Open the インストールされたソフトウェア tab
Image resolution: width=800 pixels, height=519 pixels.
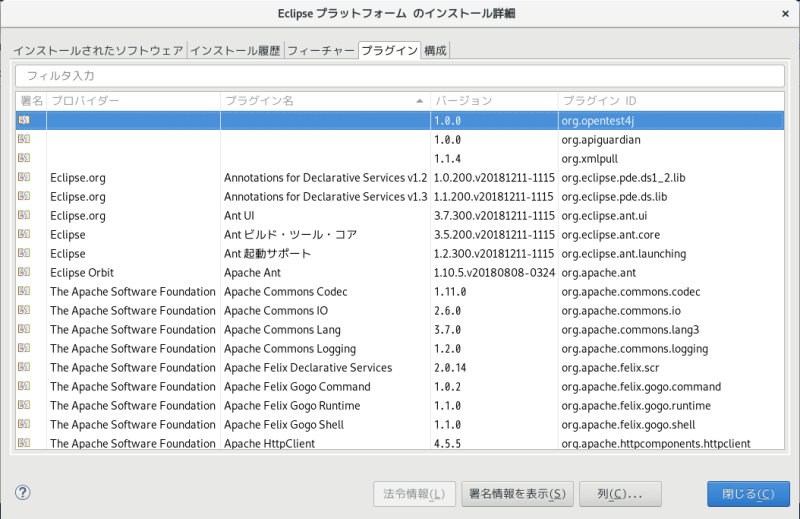point(98,50)
